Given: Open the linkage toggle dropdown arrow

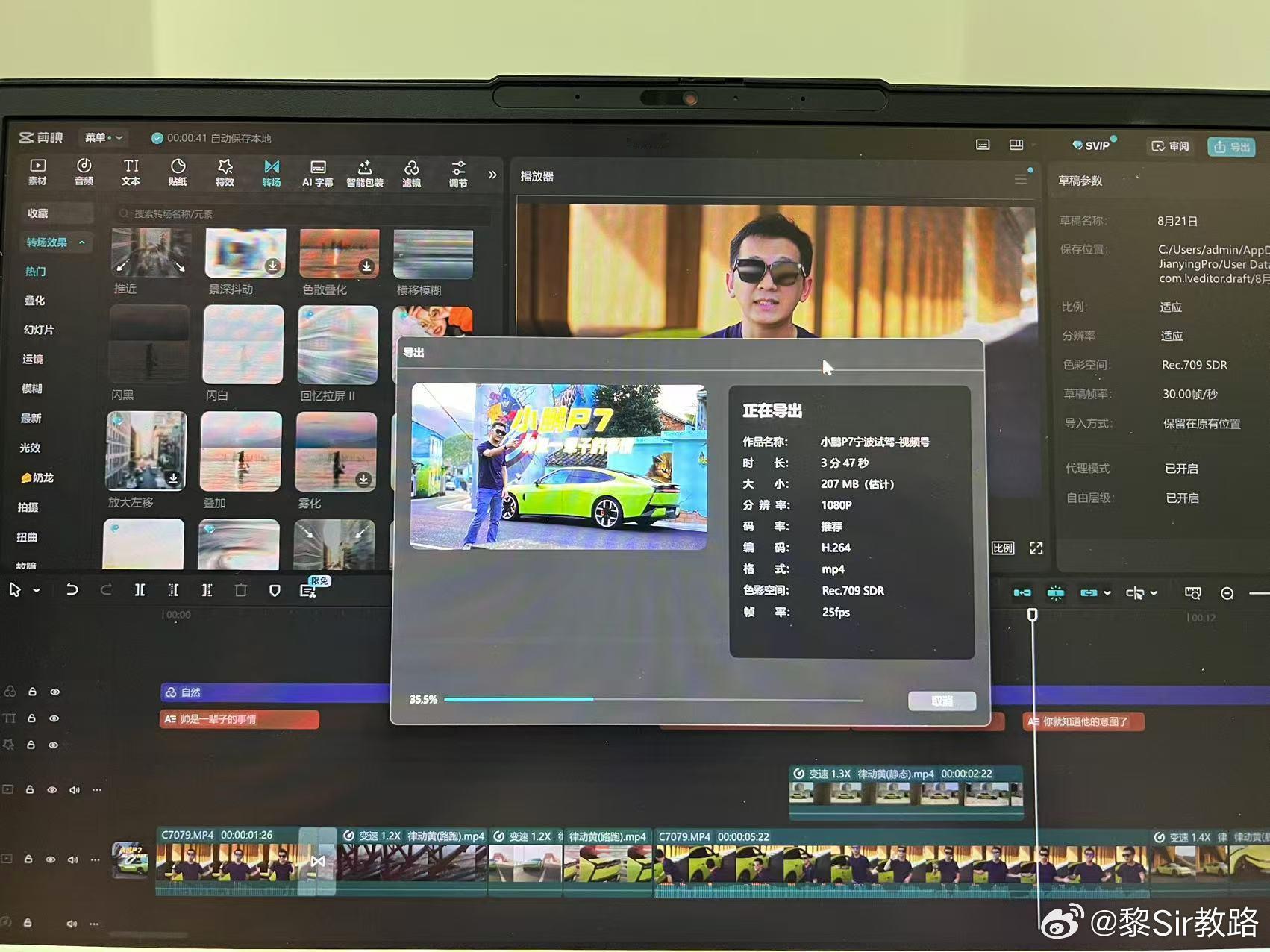Looking at the screenshot, I should [x=1107, y=594].
